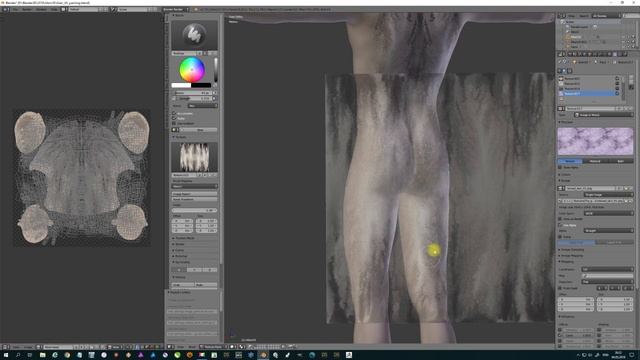
Task: Click the purple texture preview image
Action: point(595,141)
